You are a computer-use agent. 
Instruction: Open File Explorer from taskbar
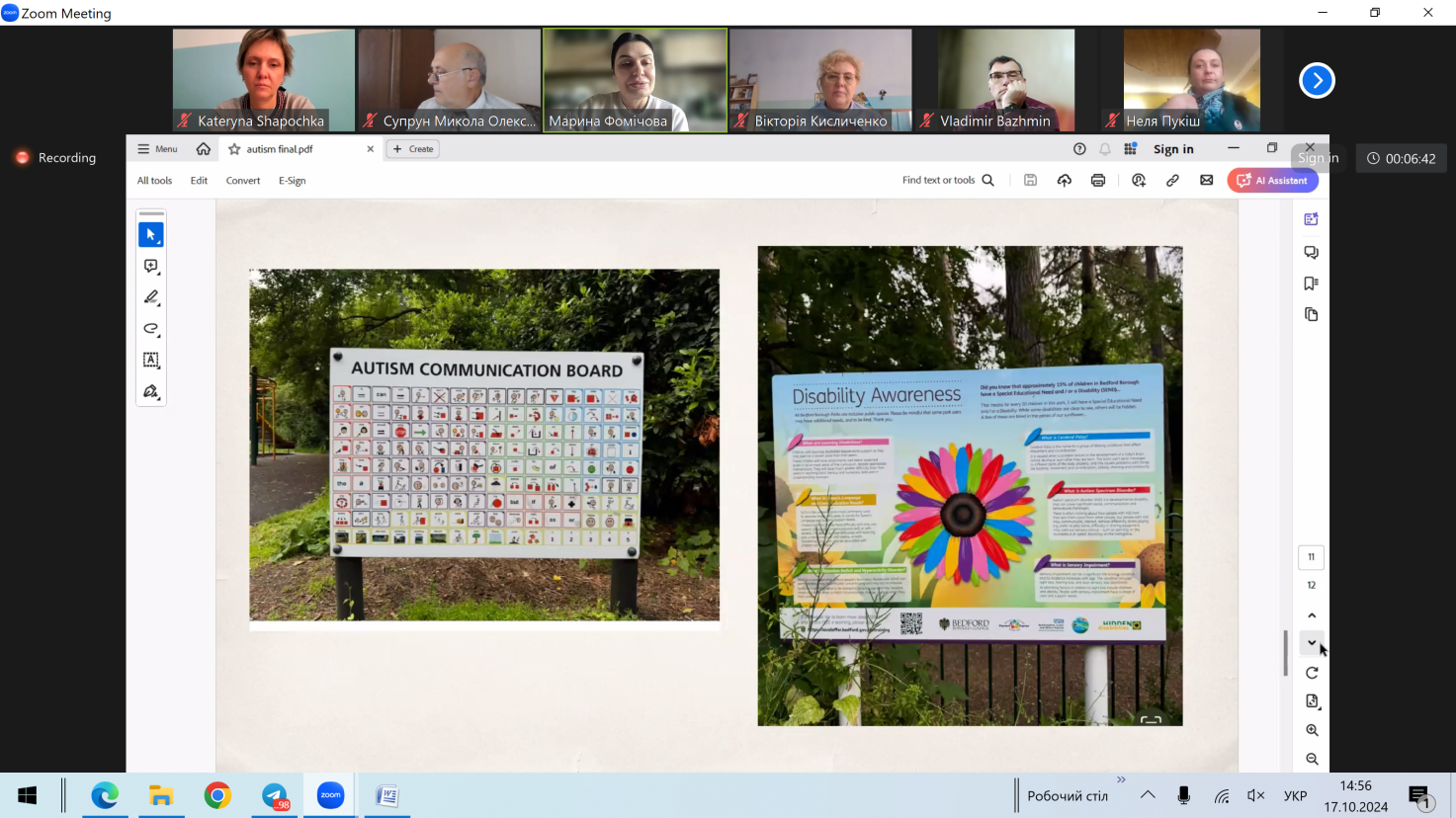point(161,795)
